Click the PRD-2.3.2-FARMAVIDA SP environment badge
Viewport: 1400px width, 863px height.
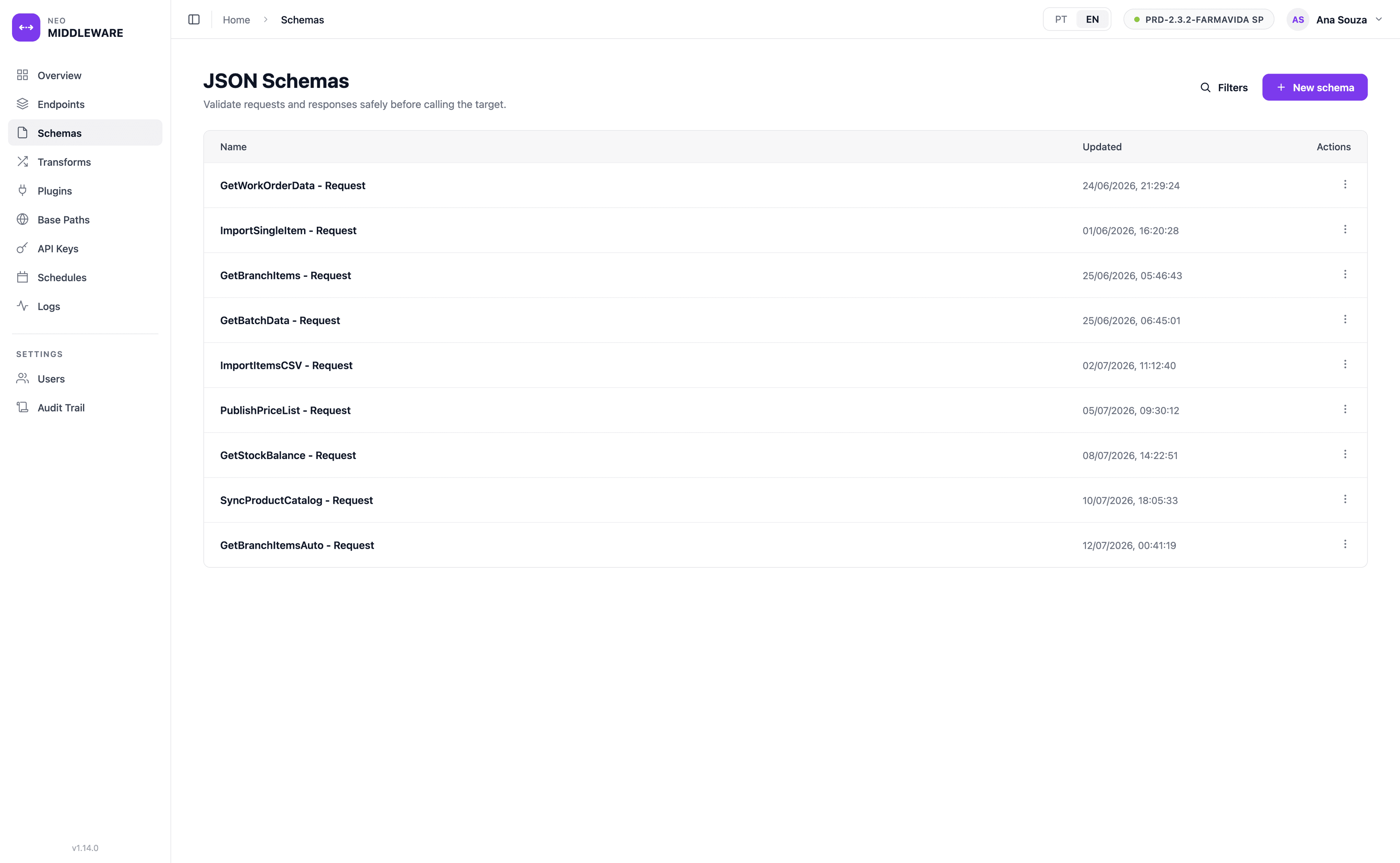tap(1198, 19)
